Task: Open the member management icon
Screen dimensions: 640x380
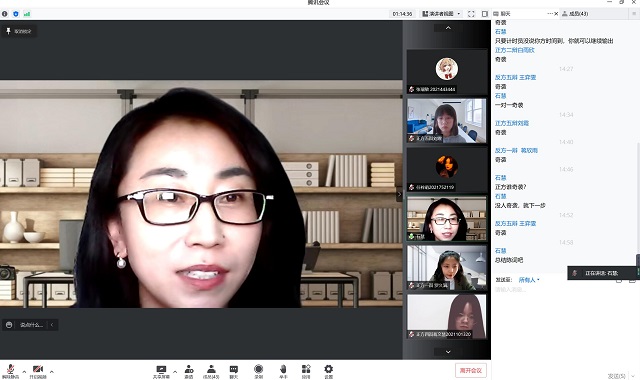Action: tap(211, 371)
